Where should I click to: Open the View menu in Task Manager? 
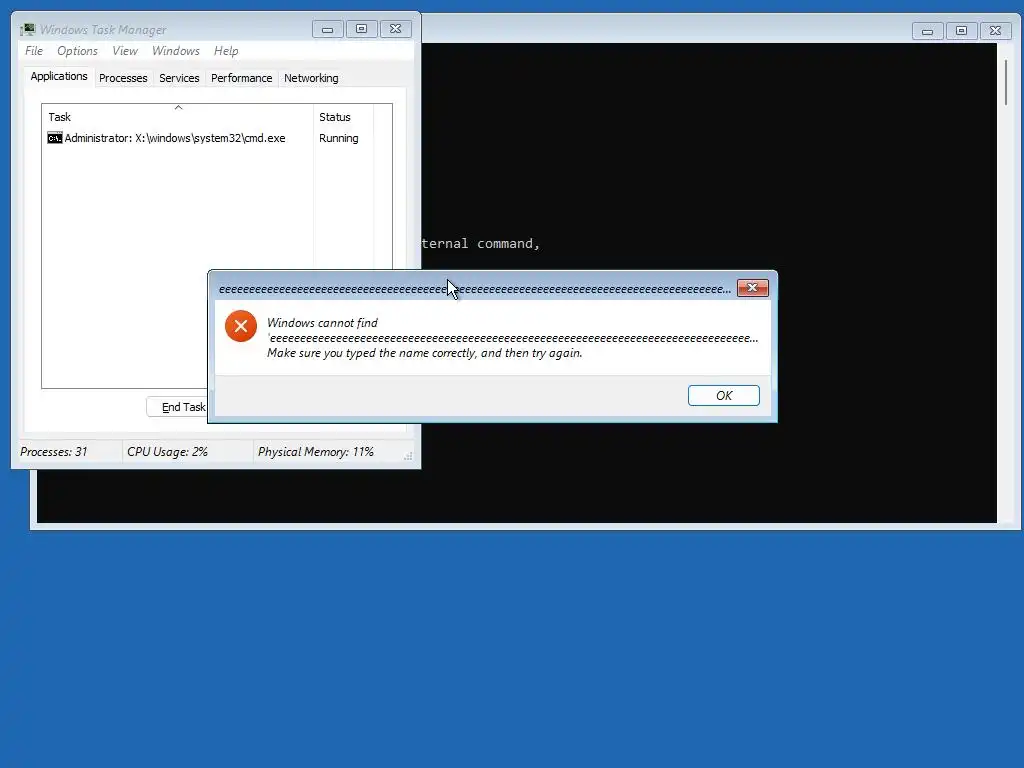tap(125, 51)
